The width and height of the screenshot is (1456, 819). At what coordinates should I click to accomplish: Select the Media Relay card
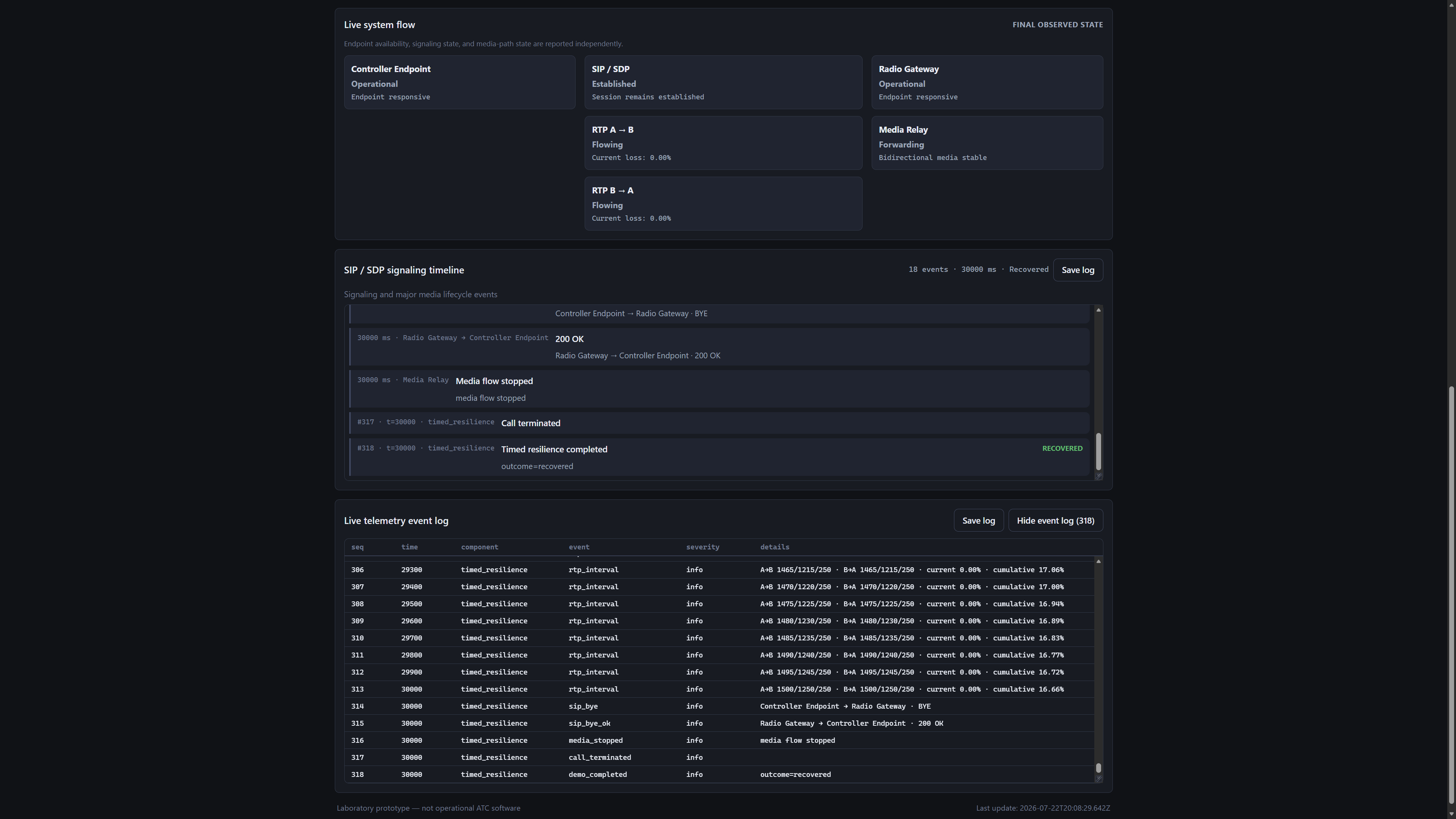[987, 143]
